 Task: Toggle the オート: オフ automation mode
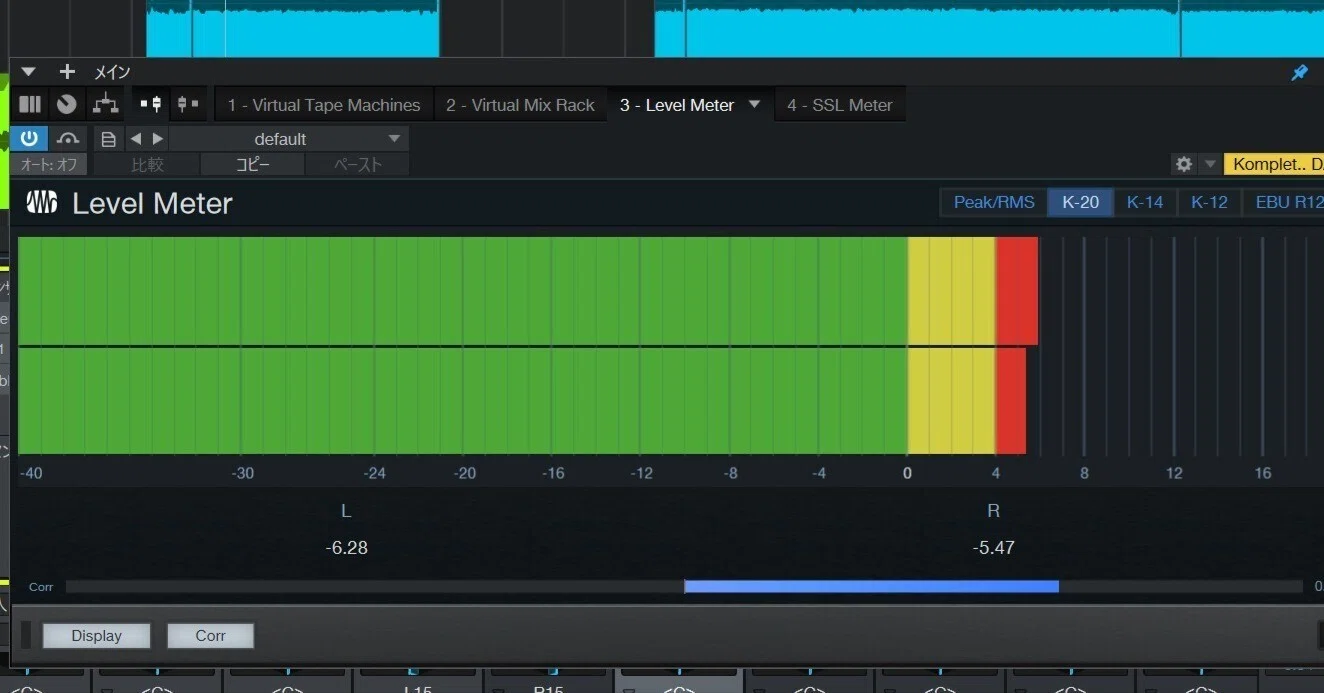point(49,165)
